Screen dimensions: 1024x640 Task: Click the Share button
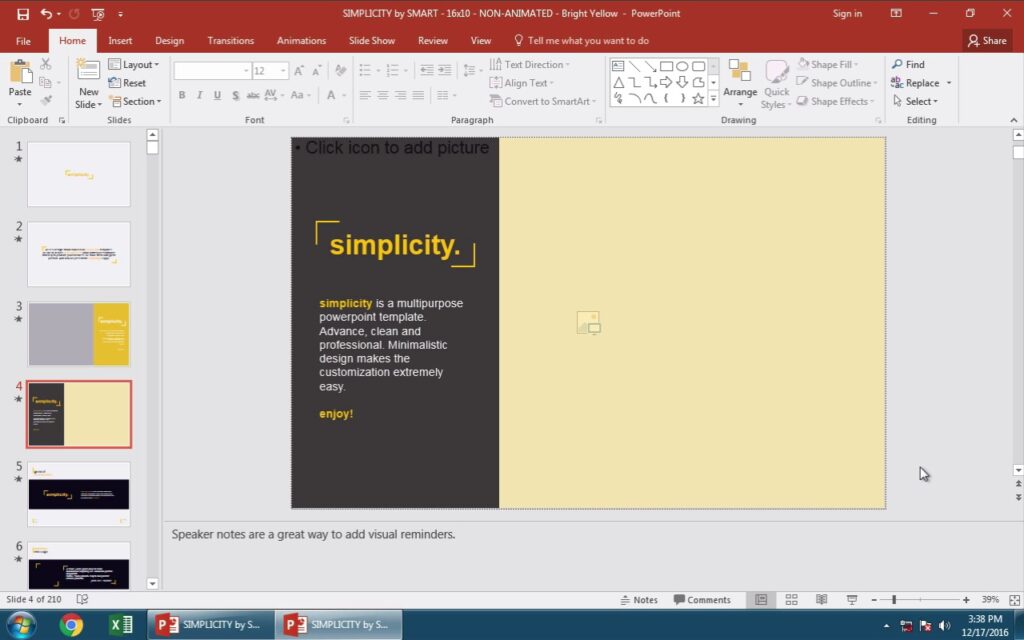(x=987, y=41)
